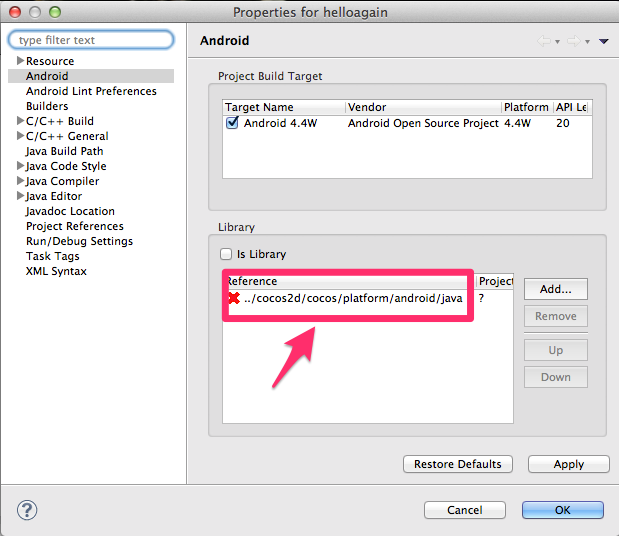Click the 4.4W platform cell
Screen dimensions: 619x536
pyautogui.click(x=517, y=123)
